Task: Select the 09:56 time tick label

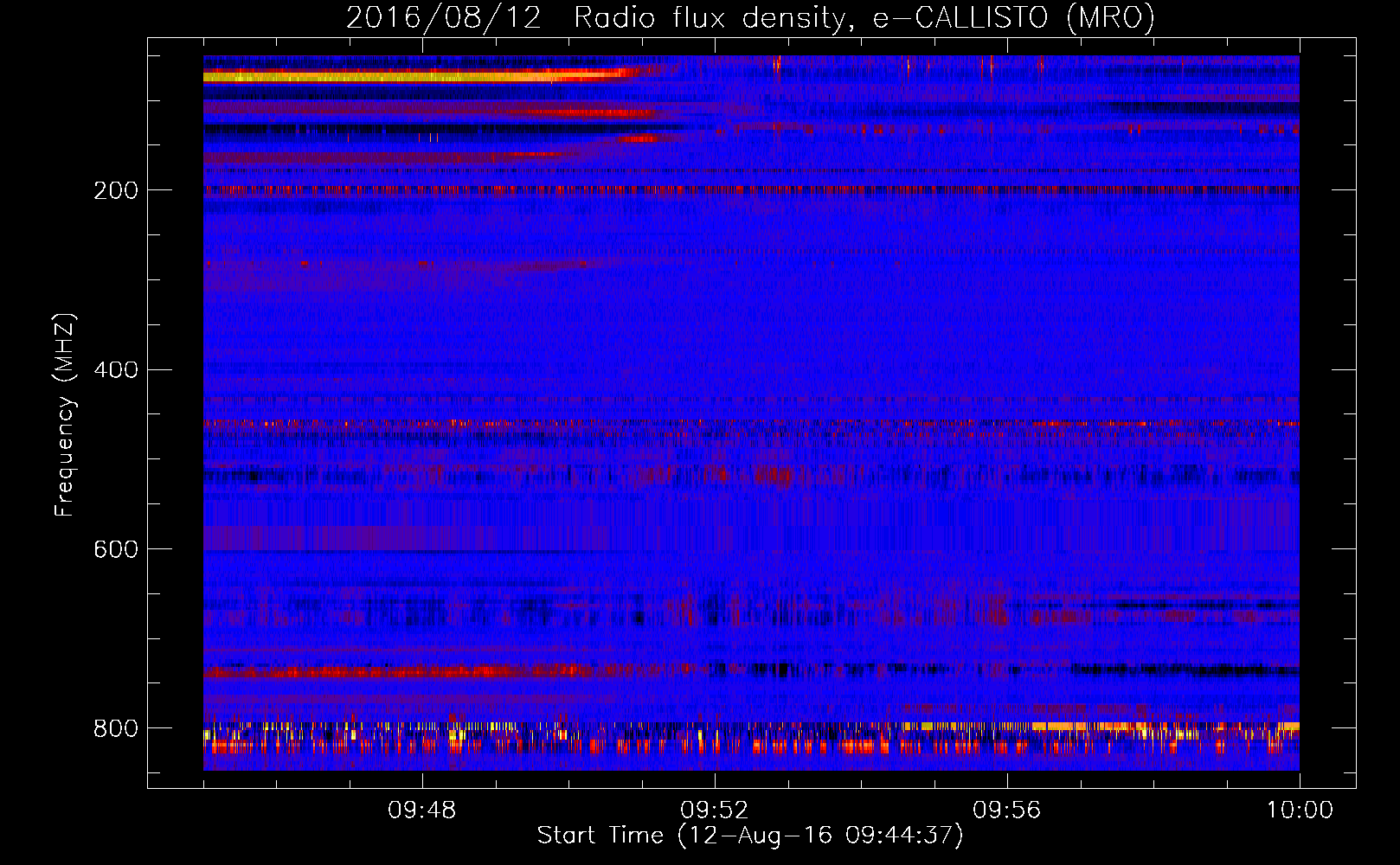Action: click(x=1007, y=811)
